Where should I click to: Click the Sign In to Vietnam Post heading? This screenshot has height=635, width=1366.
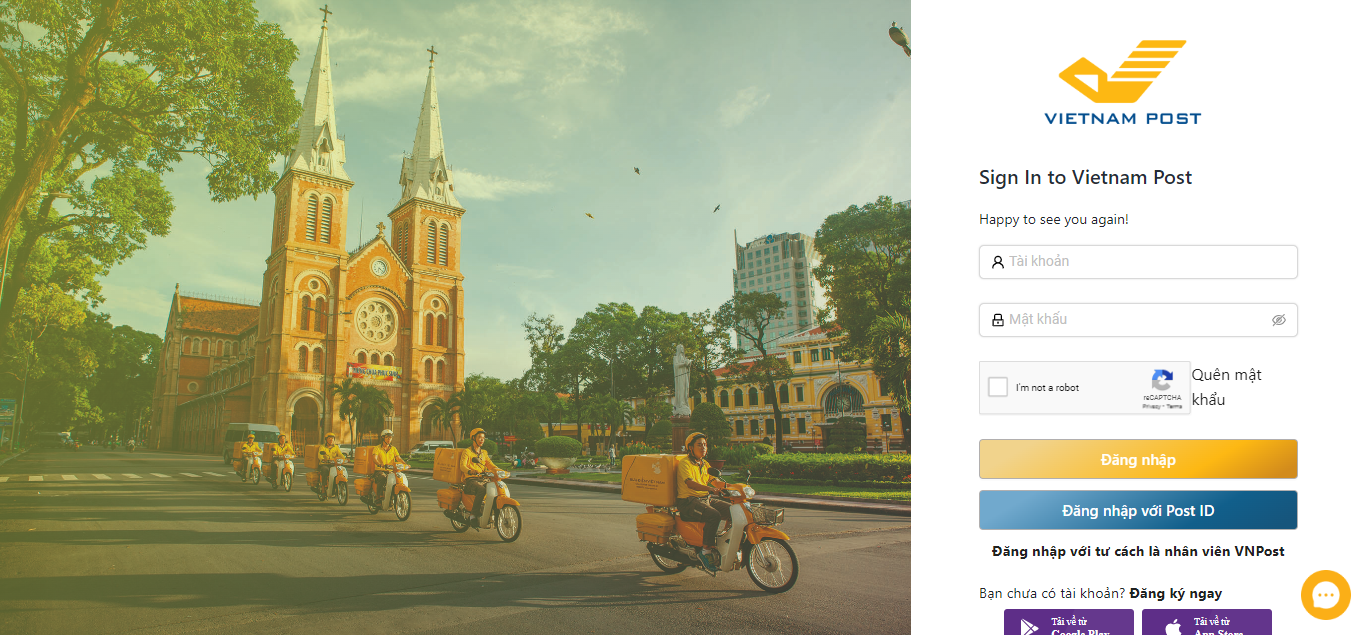pyautogui.click(x=1085, y=178)
